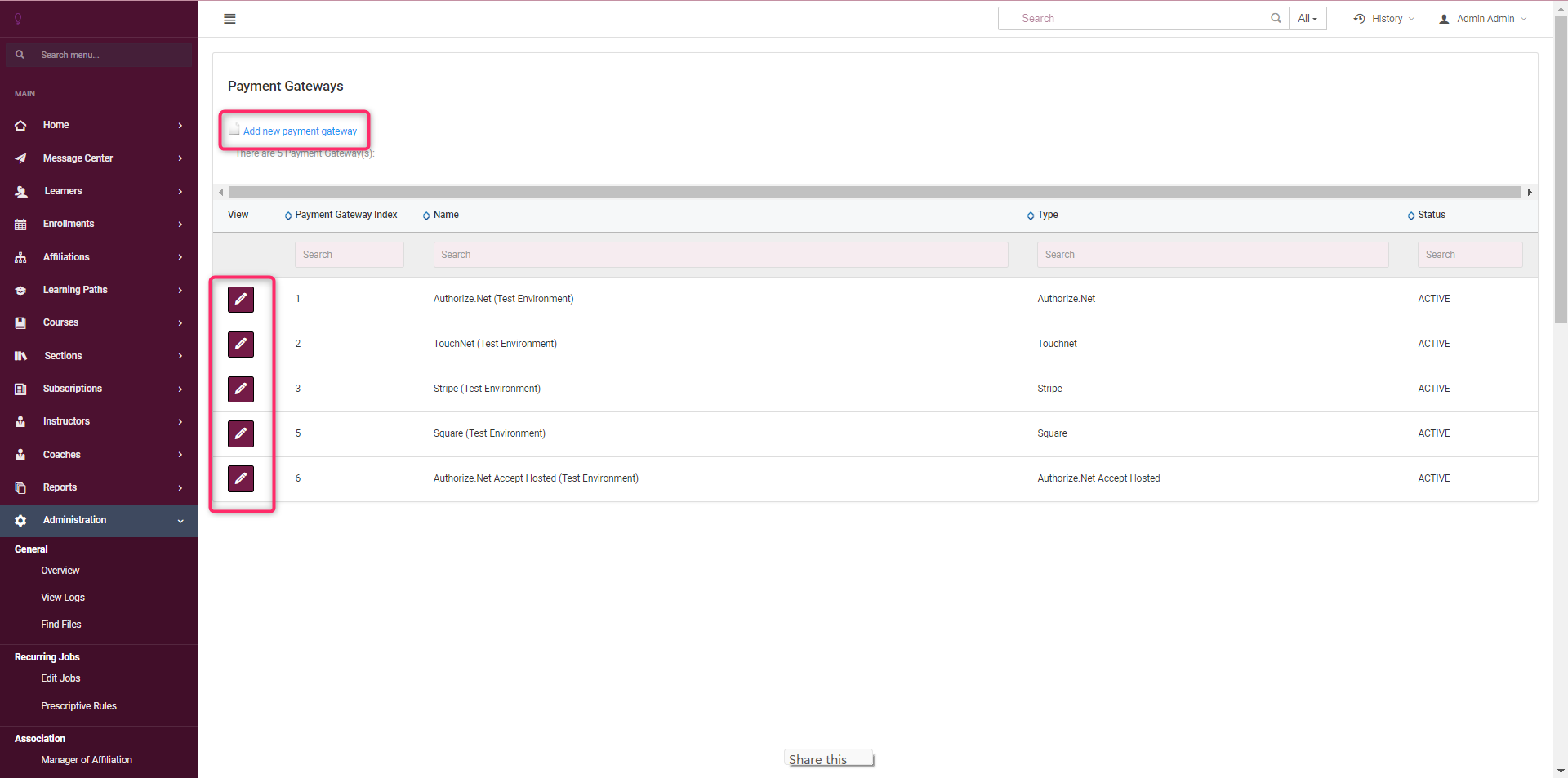Edit the Stripe (Test Environment) gateway pencil icon
The height and width of the screenshot is (778, 1568).
(241, 389)
